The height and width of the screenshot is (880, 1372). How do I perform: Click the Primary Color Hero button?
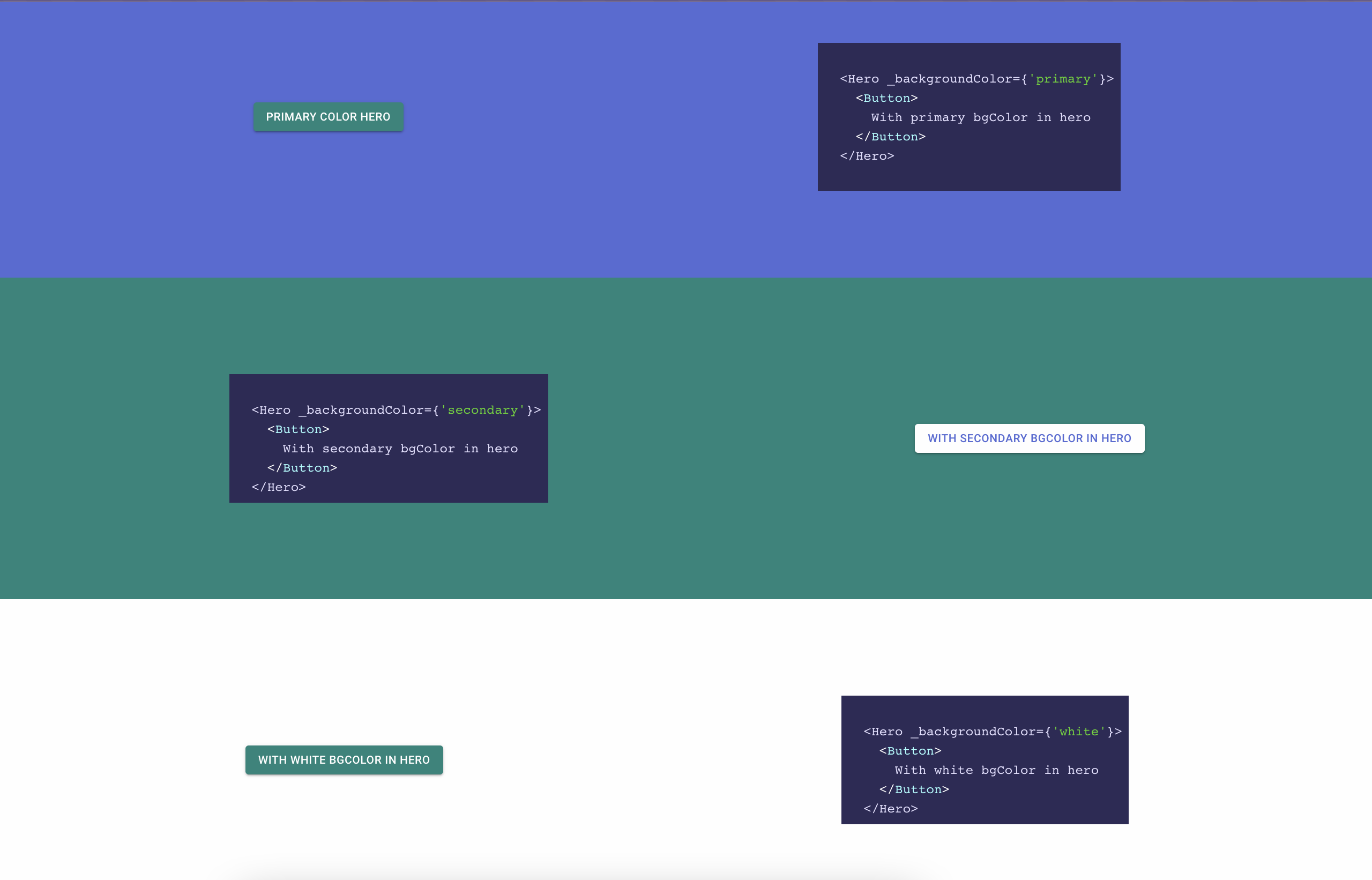(328, 117)
